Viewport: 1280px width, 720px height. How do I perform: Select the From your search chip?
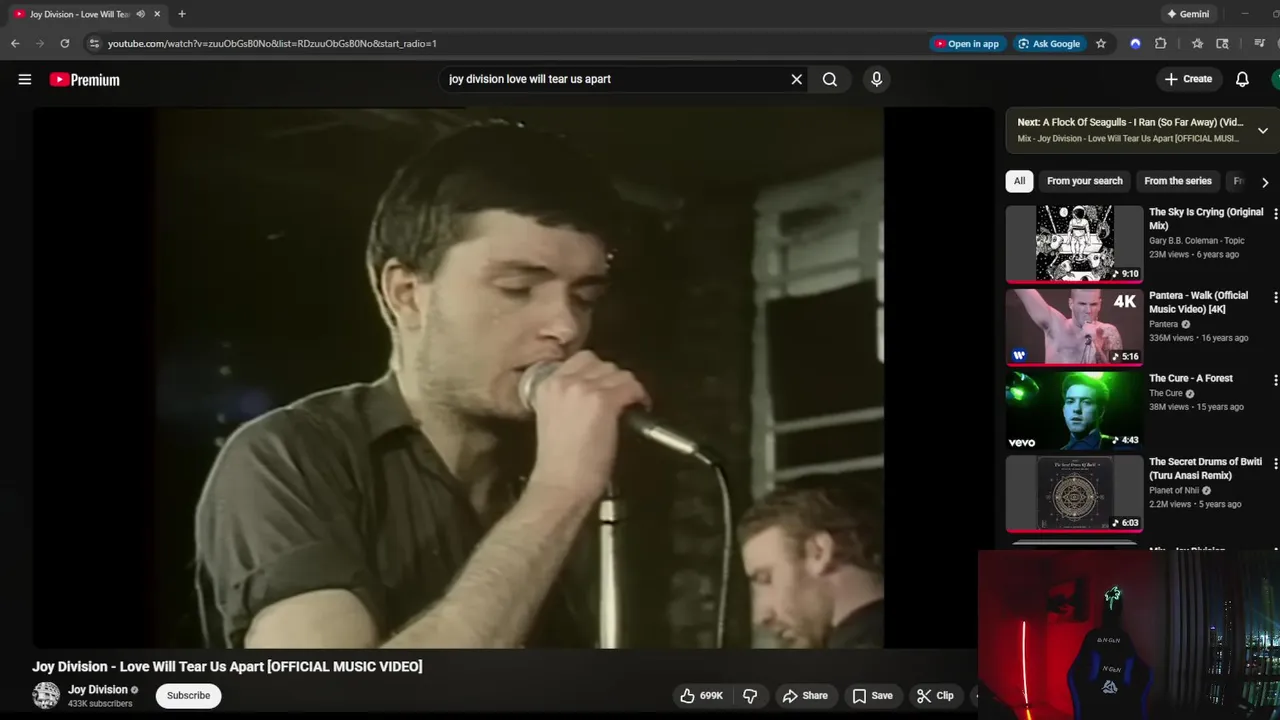(1085, 181)
